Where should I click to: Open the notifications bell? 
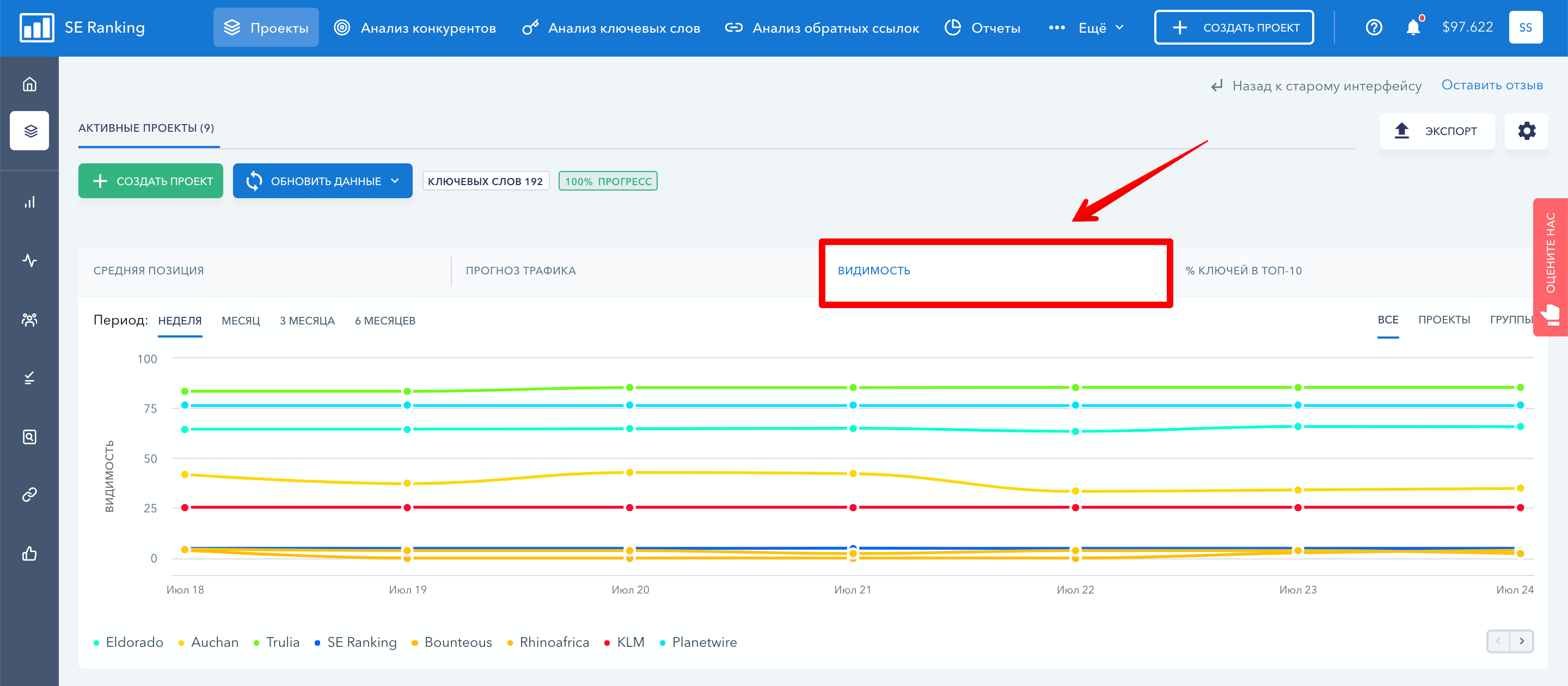click(1413, 27)
